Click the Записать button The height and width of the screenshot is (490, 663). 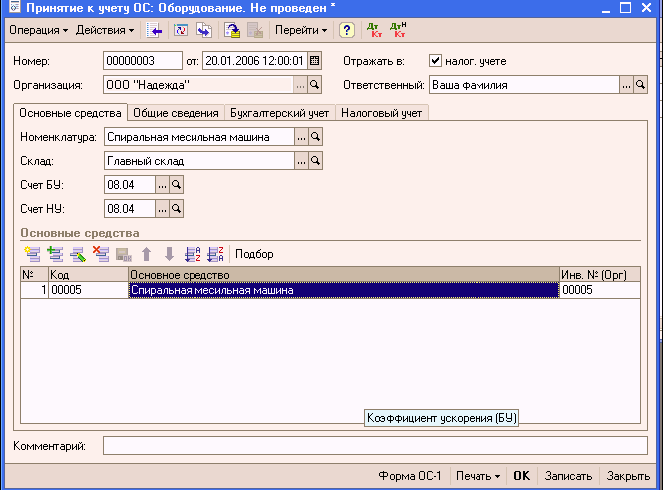tap(570, 476)
